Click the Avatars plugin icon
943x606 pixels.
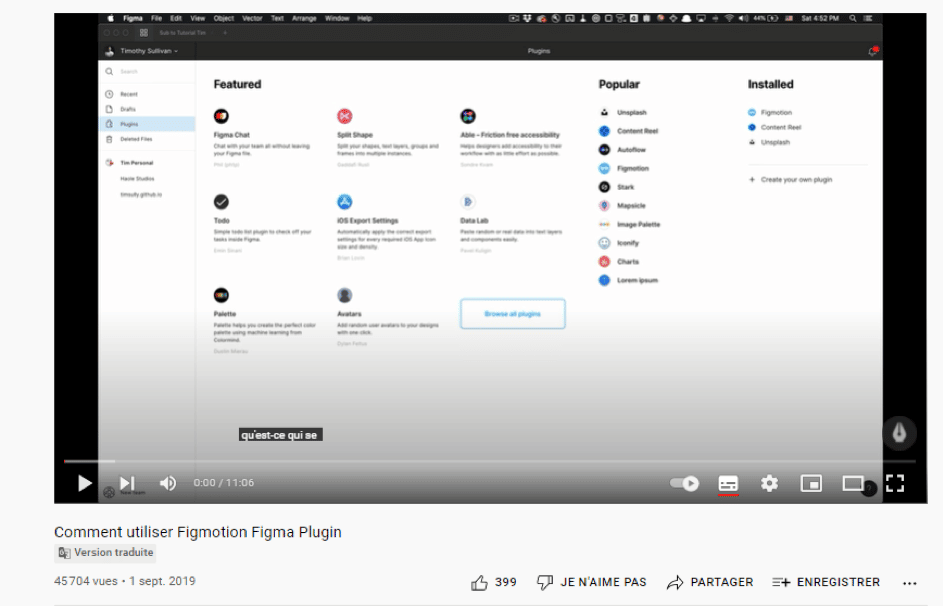tap(345, 295)
